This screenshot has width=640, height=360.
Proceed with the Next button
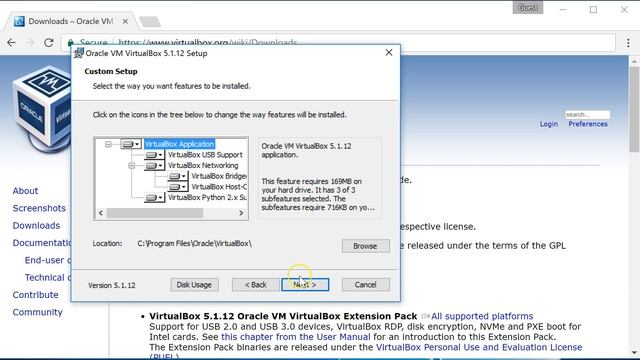[x=305, y=285]
